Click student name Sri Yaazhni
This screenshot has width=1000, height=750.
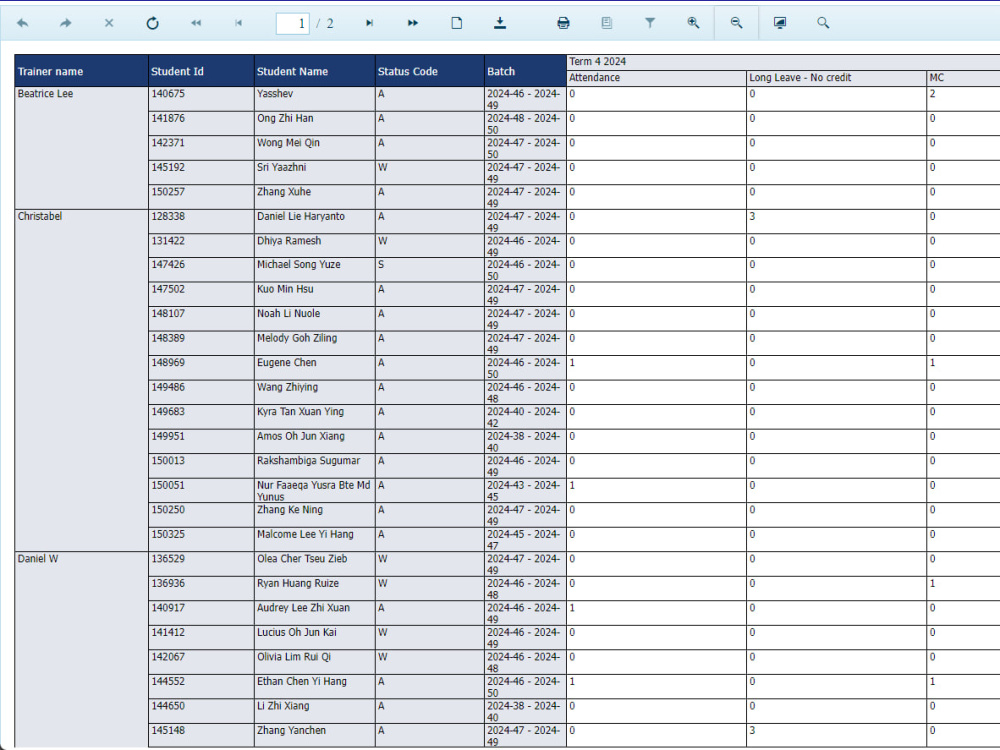click(281, 167)
